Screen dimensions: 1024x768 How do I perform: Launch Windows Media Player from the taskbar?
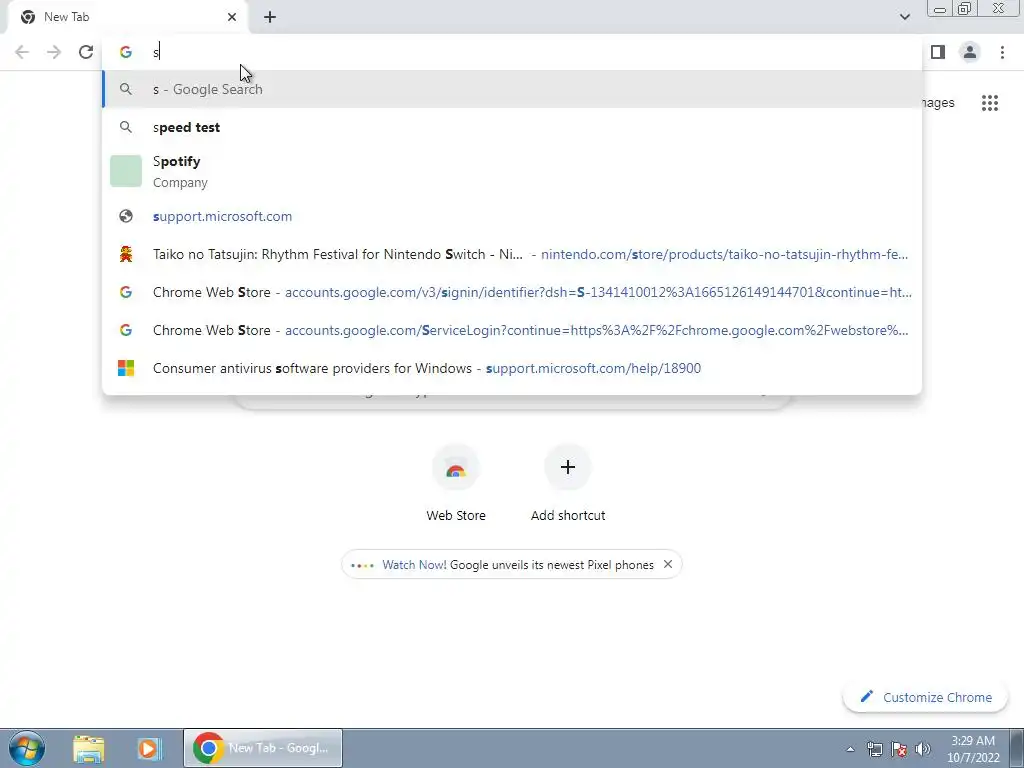click(x=149, y=748)
